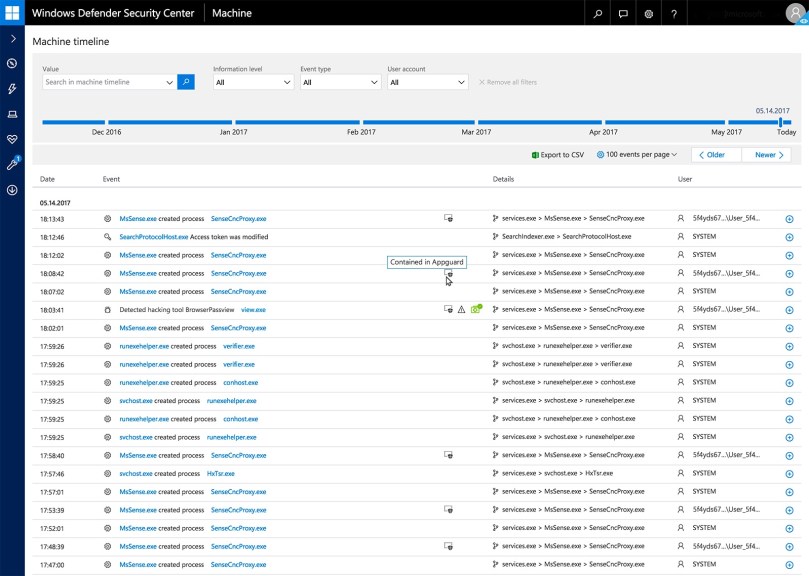Screen dimensions: 809x576
Task: Click the help question mark icon
Action: coord(674,14)
